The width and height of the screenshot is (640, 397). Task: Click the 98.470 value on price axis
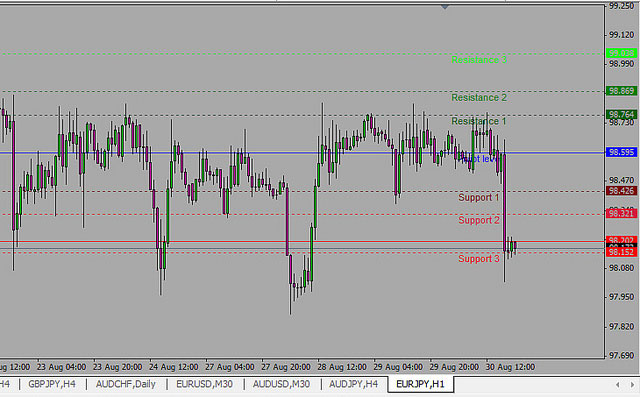tap(622, 180)
